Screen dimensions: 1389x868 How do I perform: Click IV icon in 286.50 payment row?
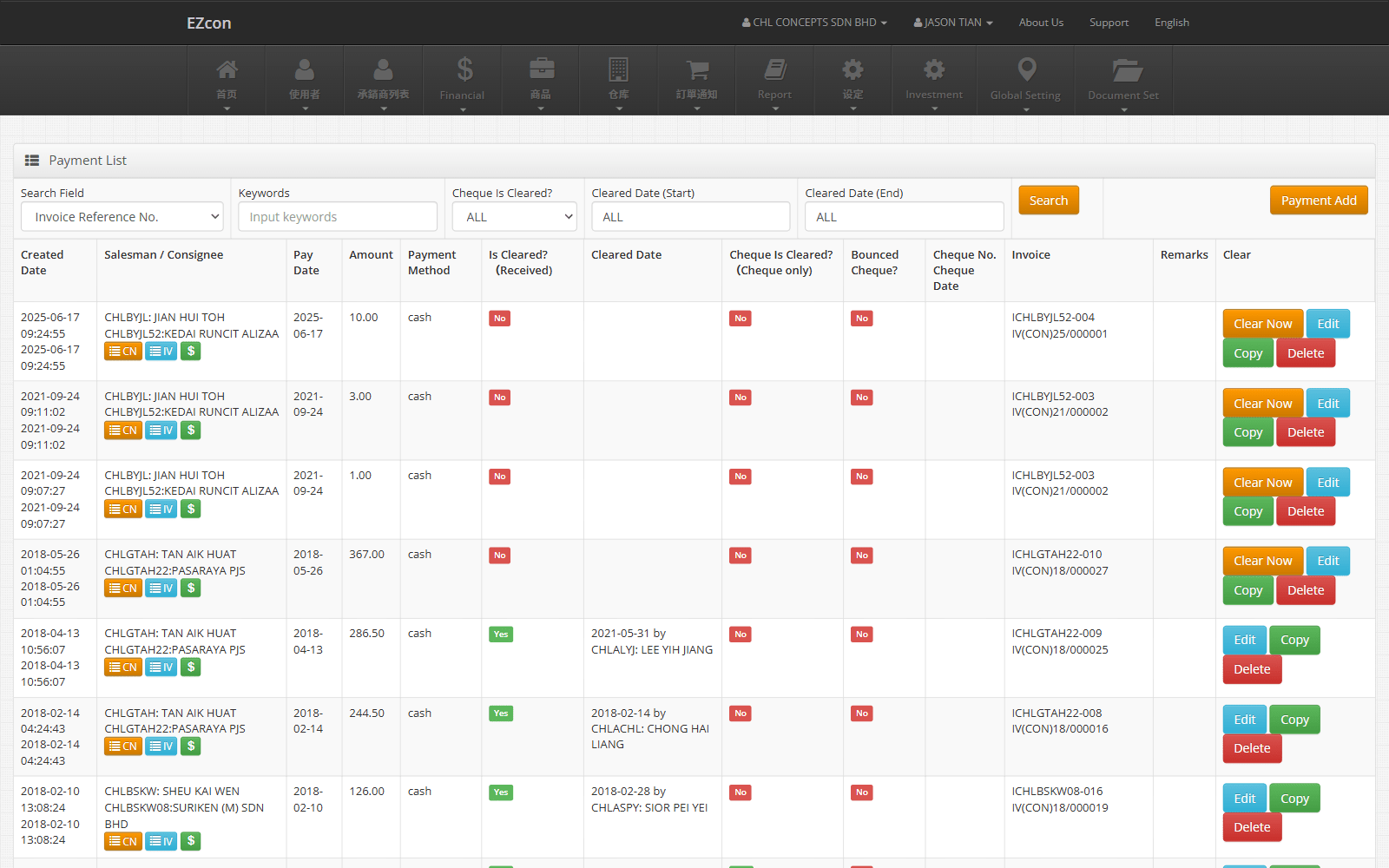point(161,667)
